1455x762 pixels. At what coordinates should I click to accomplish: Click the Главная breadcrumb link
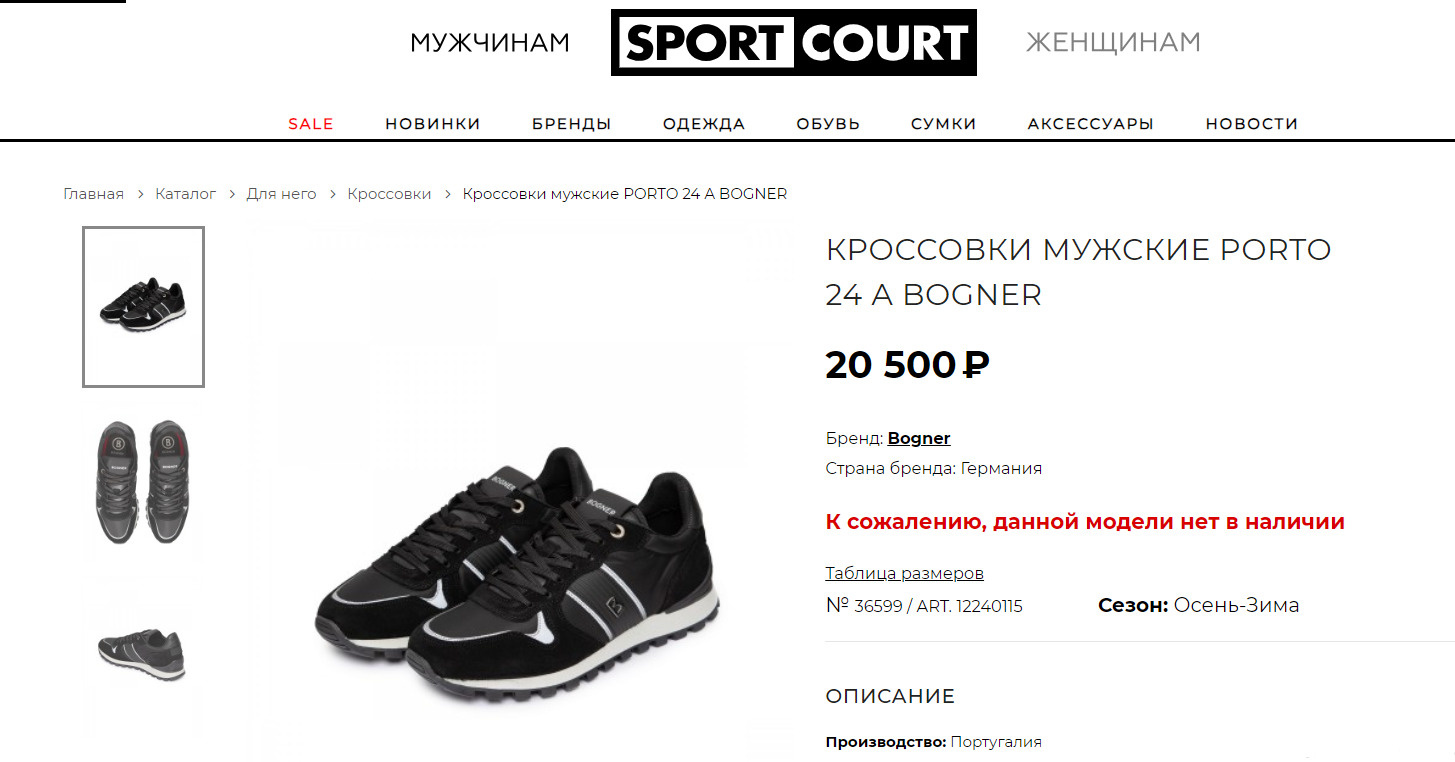pyautogui.click(x=94, y=194)
